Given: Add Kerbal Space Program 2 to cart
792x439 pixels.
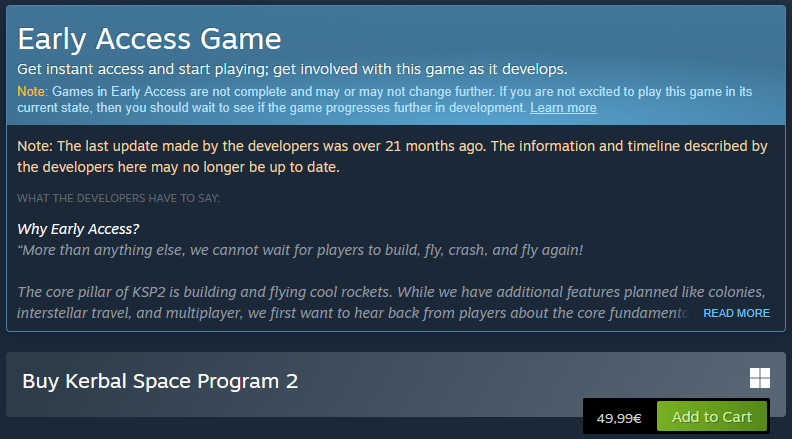Looking at the screenshot, I should [x=711, y=417].
